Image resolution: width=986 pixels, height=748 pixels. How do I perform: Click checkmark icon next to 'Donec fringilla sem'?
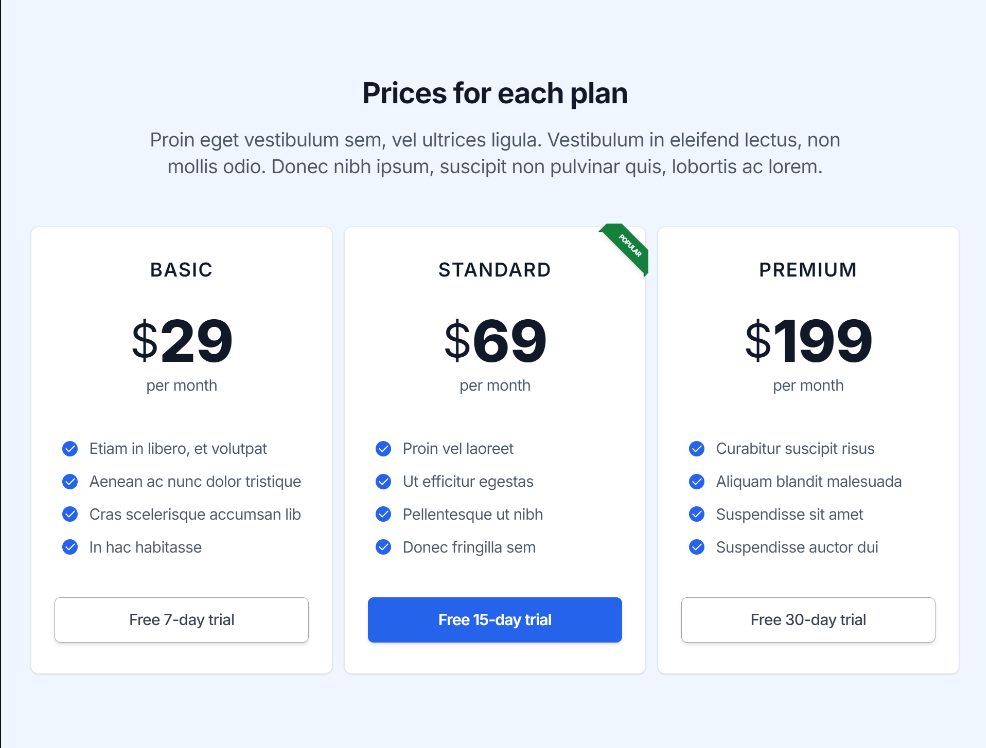(x=383, y=547)
